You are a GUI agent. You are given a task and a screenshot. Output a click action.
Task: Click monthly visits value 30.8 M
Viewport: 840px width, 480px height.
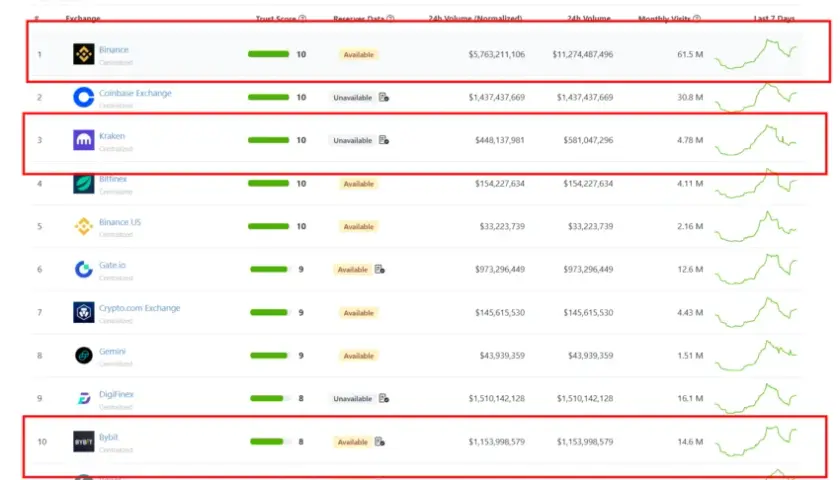click(x=690, y=97)
